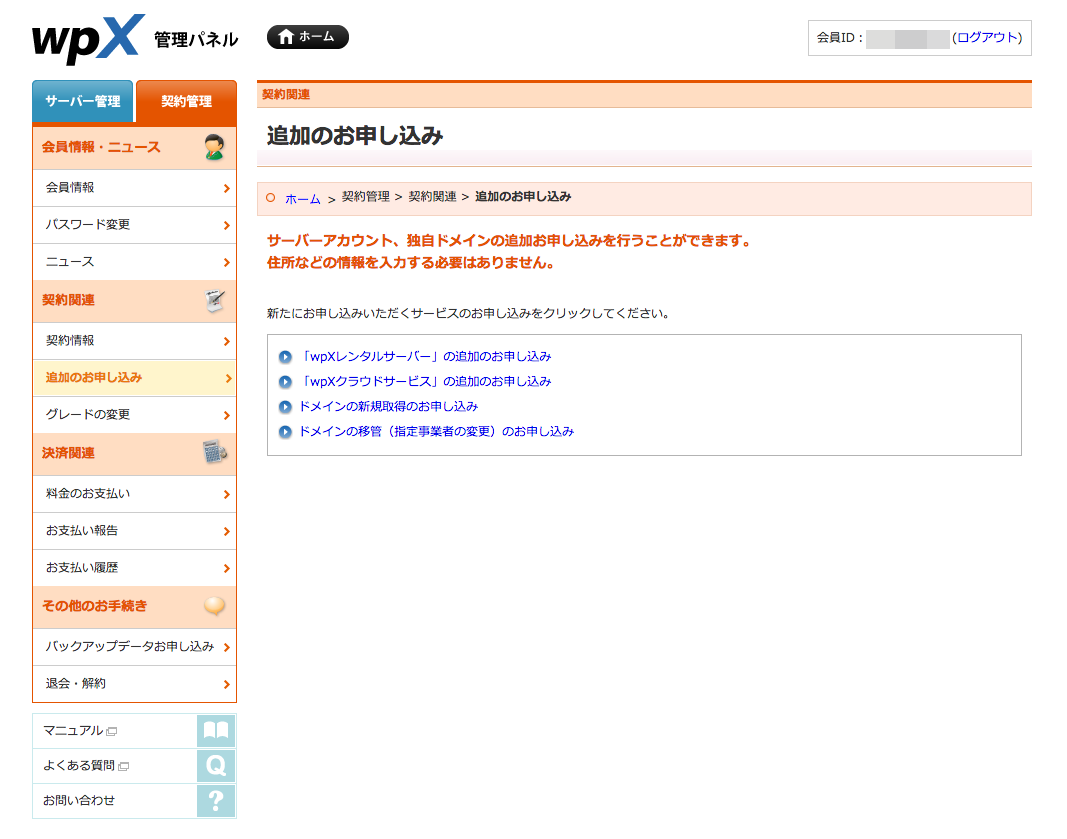1067x839 pixels.
Task: Expand the chevron next to 退会・解約
Action: [x=228, y=684]
